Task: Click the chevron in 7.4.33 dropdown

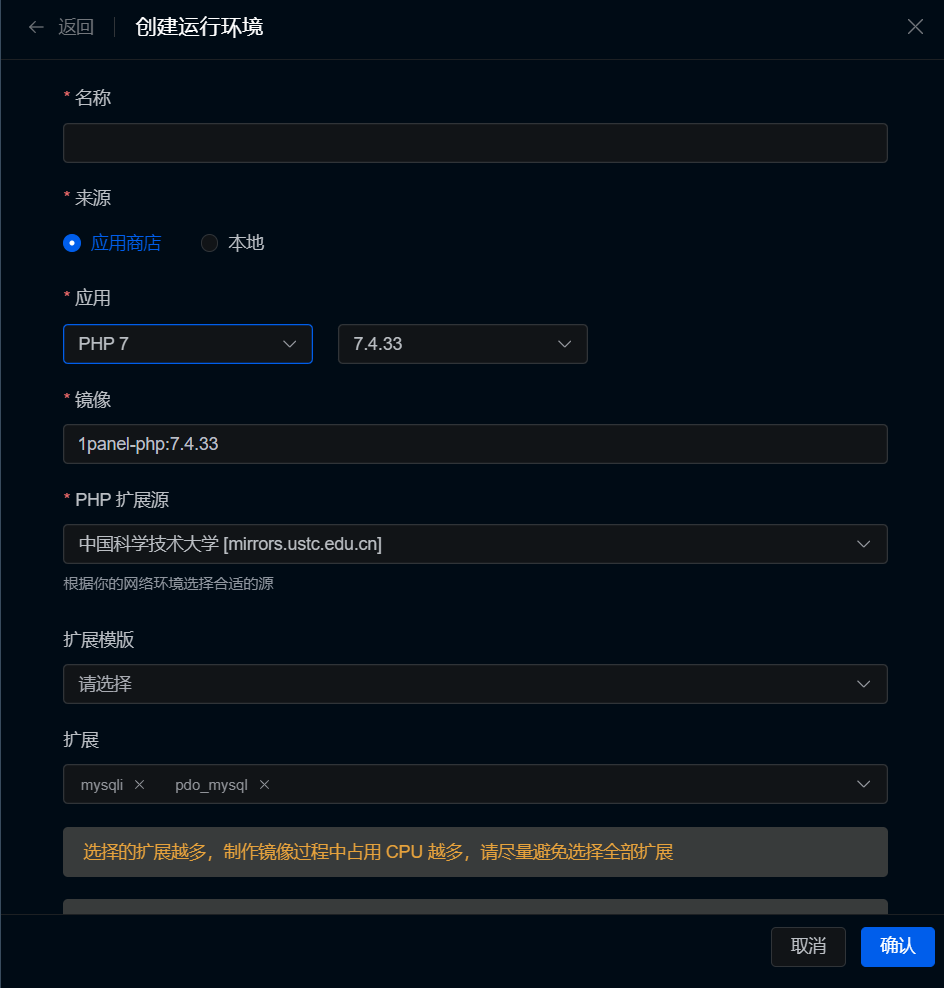Action: coord(565,344)
